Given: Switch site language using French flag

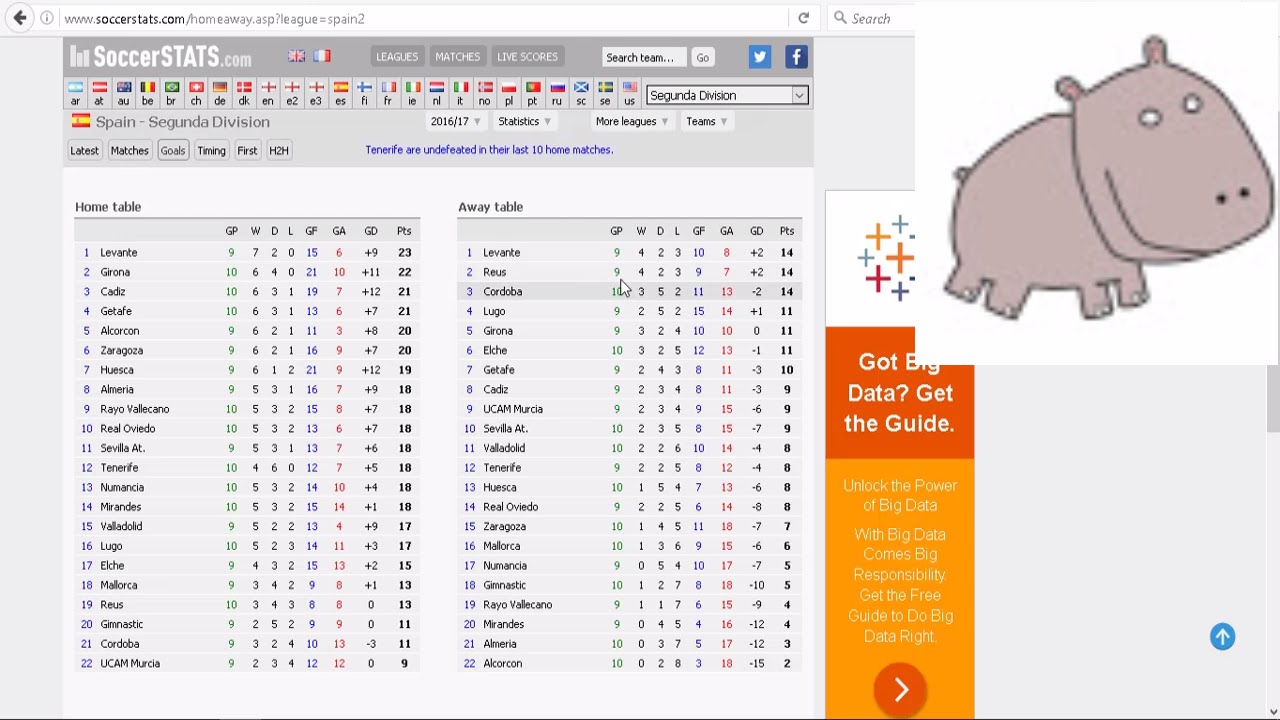Looking at the screenshot, I should pos(322,56).
